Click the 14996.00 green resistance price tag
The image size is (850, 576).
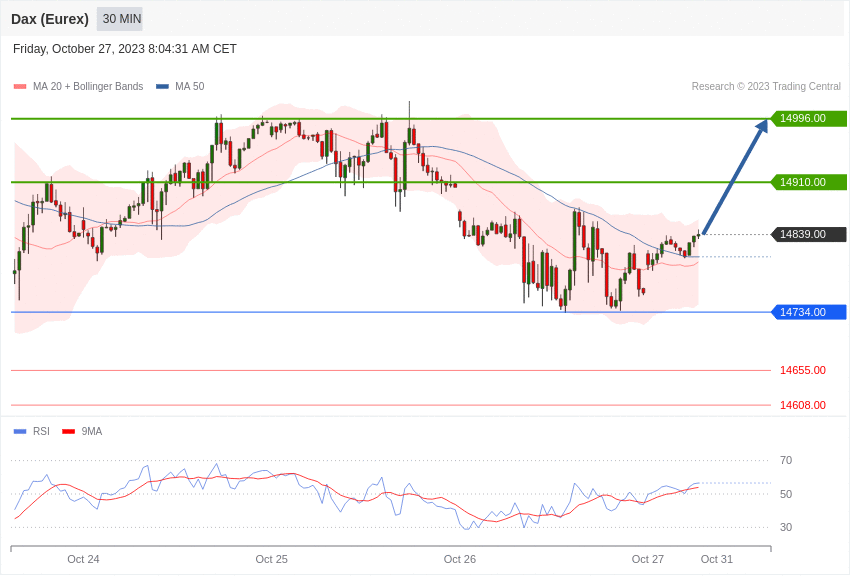click(808, 118)
